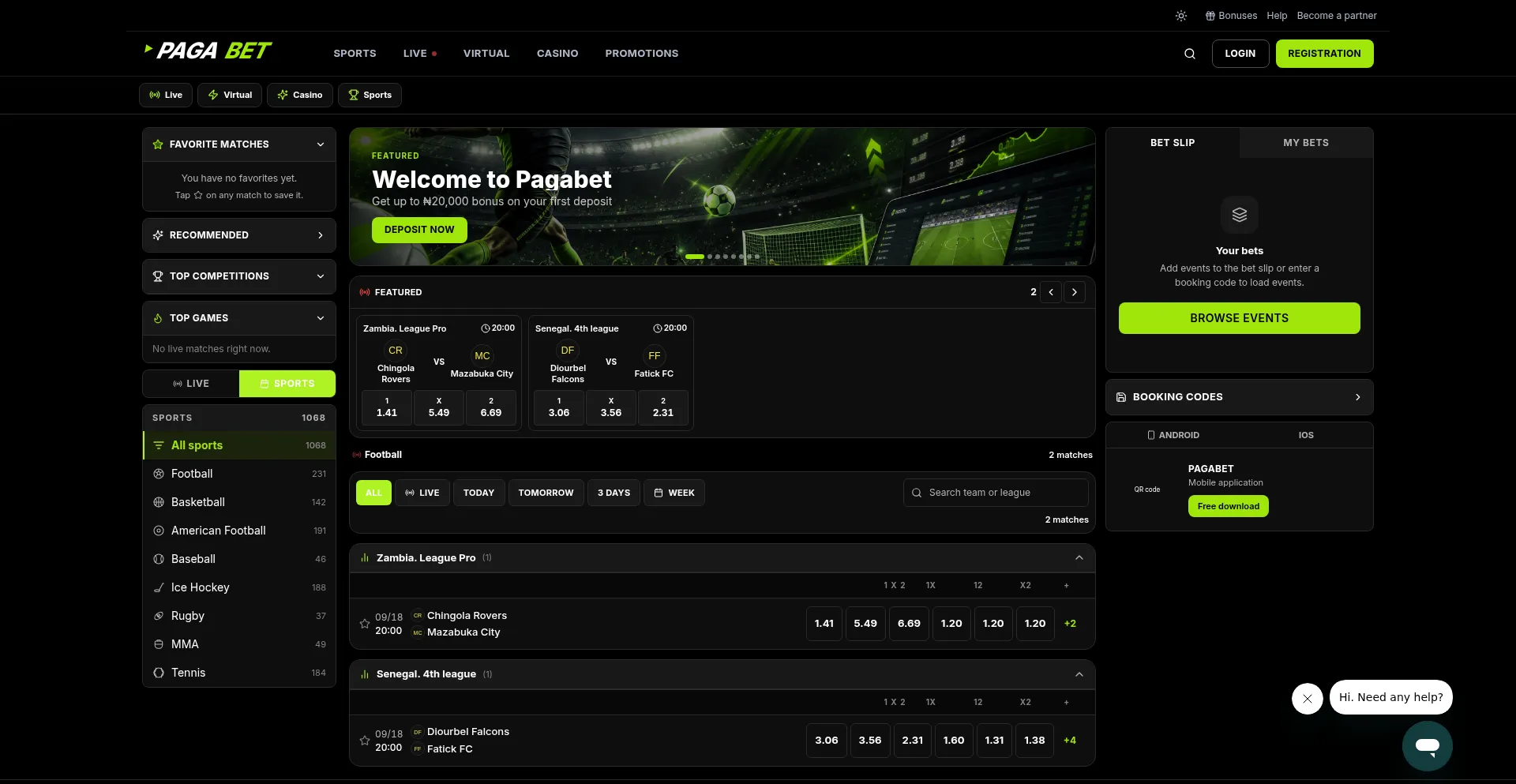Select the ALL time filter

coord(373,493)
